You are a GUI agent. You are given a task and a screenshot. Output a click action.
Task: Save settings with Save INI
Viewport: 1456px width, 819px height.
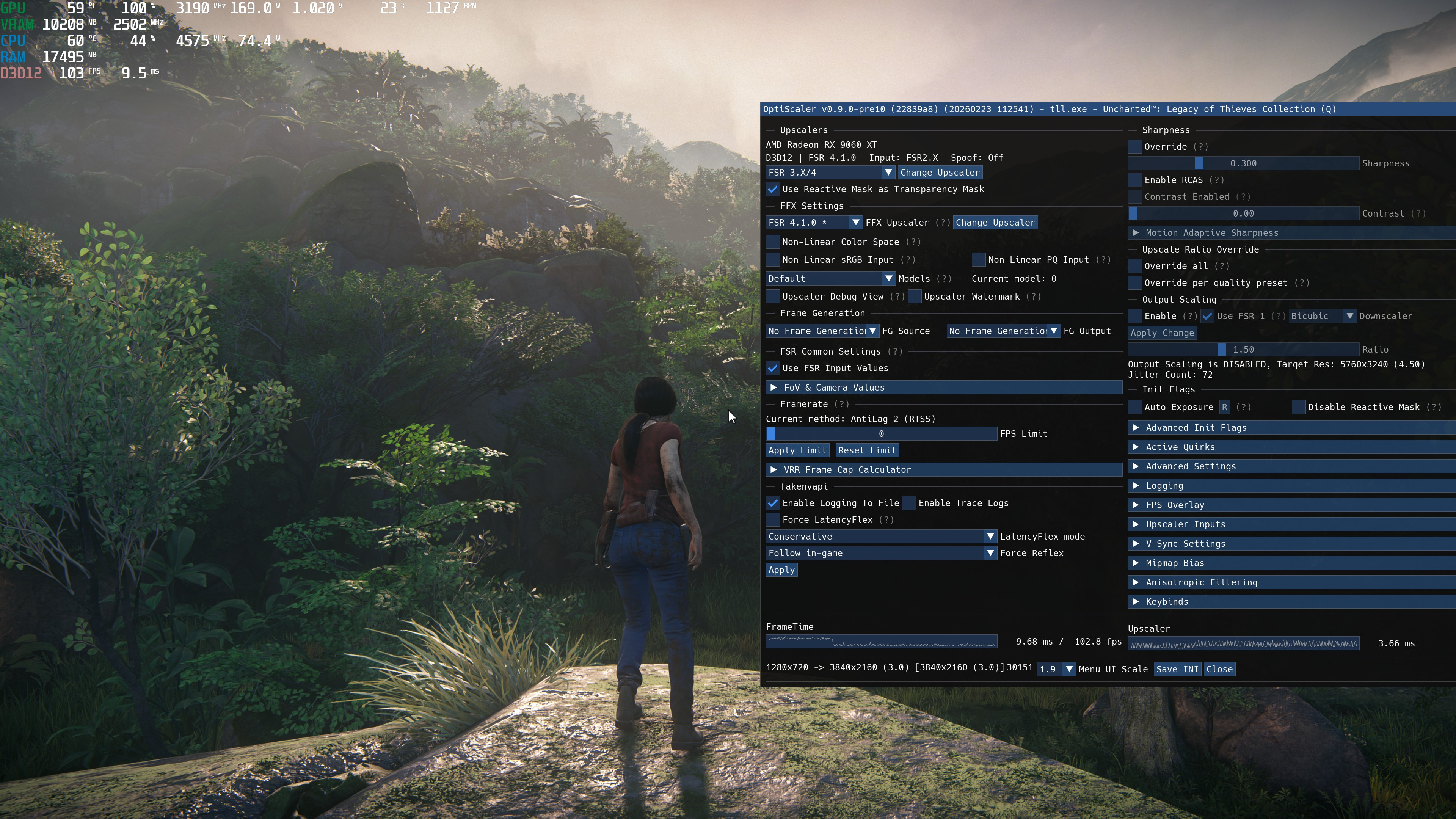click(x=1177, y=669)
